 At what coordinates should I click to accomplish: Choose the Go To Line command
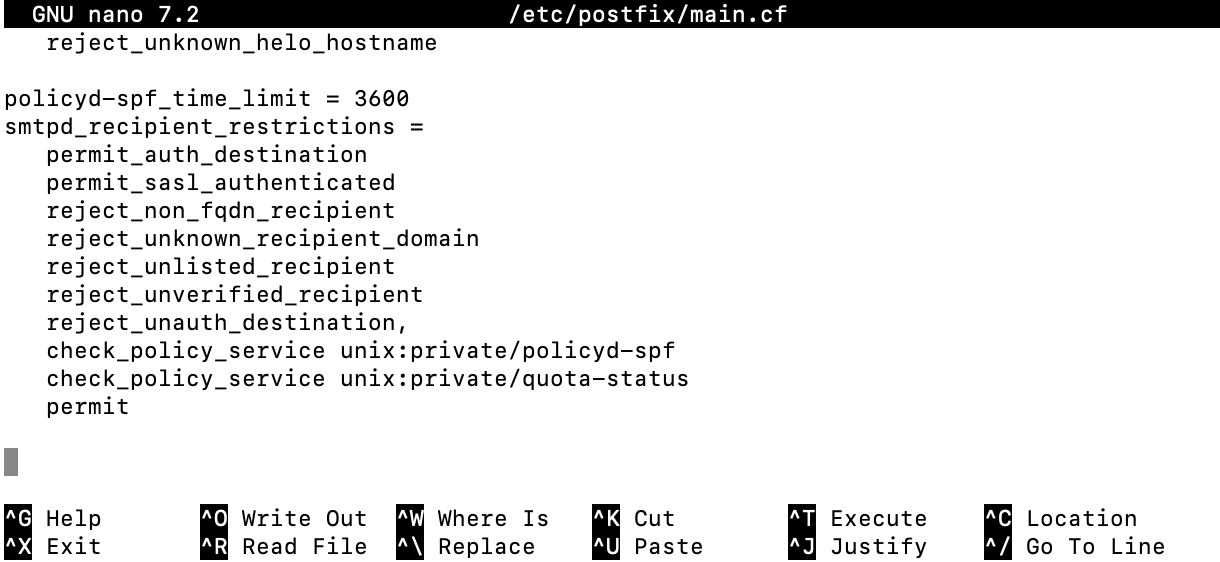click(x=1095, y=547)
